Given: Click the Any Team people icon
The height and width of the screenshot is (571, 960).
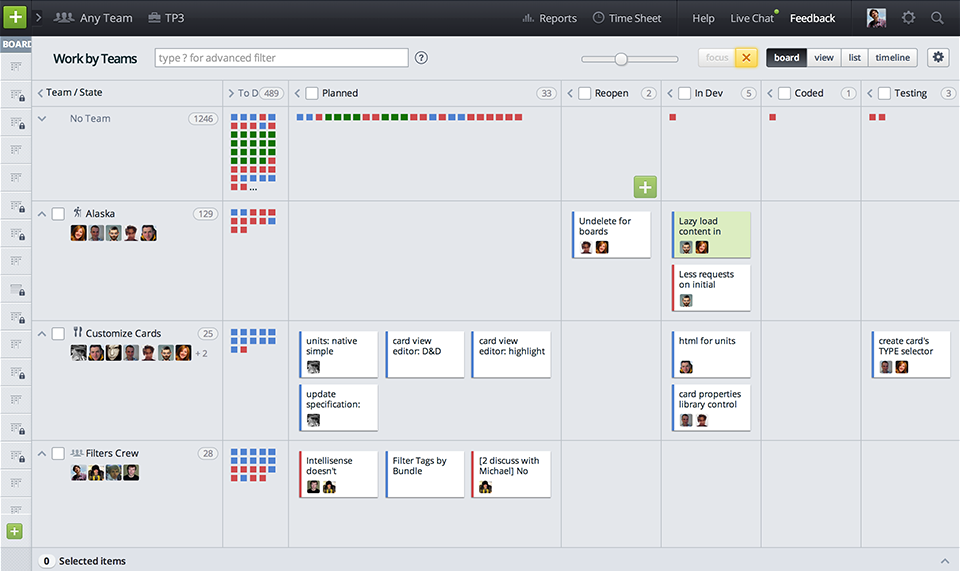Looking at the screenshot, I should pyautogui.click(x=64, y=18).
